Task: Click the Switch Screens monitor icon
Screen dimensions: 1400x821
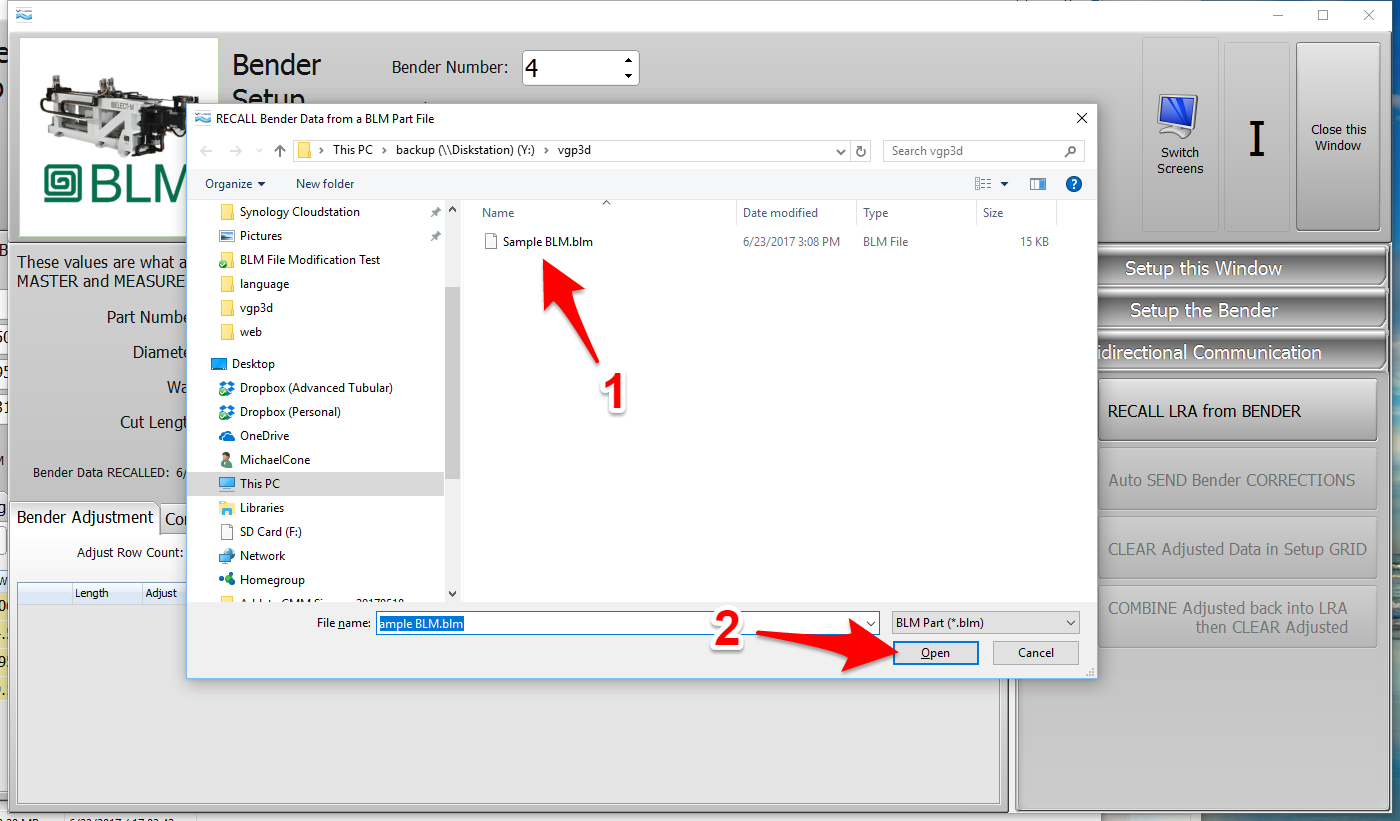Action: (1180, 118)
